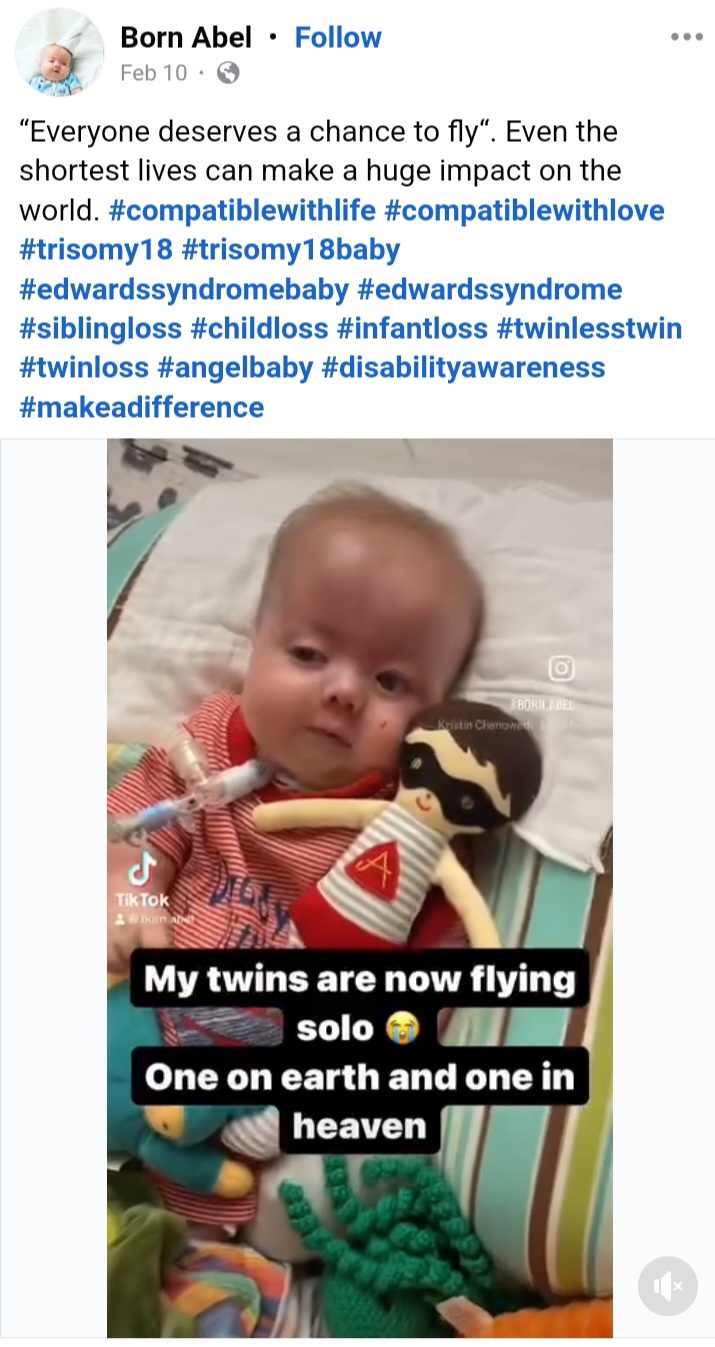Click the globe public-audience icon
Viewport: 715px width, 1347px height.
(228, 73)
